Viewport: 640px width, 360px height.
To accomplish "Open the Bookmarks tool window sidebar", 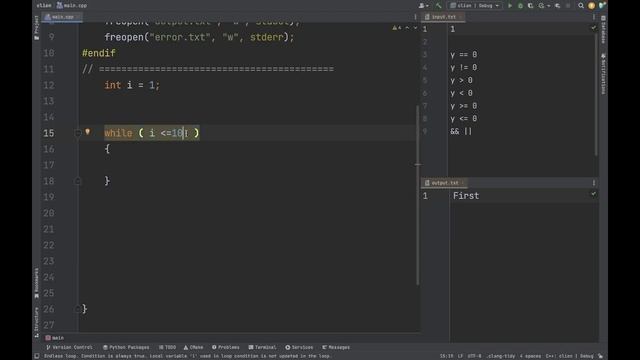I will (x=37, y=283).
